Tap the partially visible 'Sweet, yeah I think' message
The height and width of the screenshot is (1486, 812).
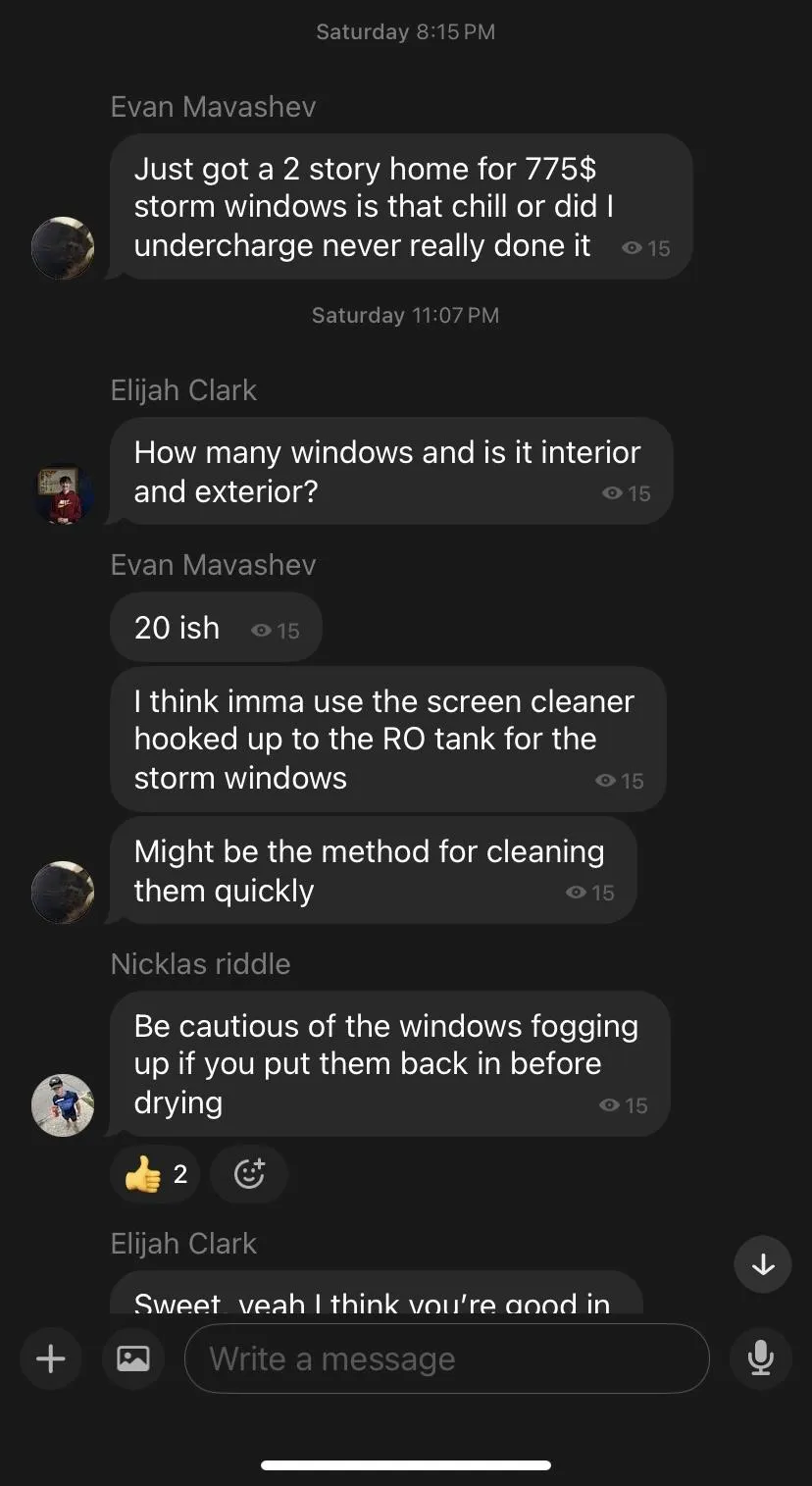376,1293
